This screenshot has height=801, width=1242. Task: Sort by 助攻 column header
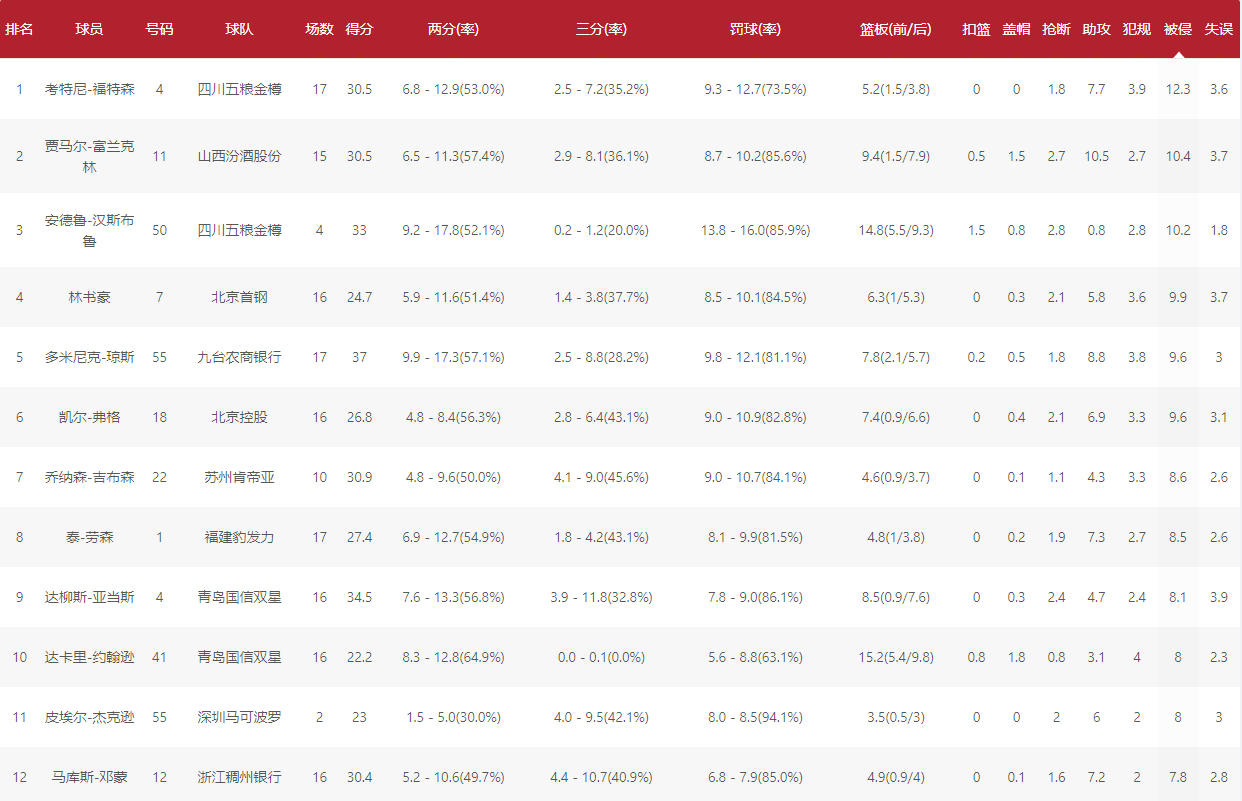pos(1096,30)
